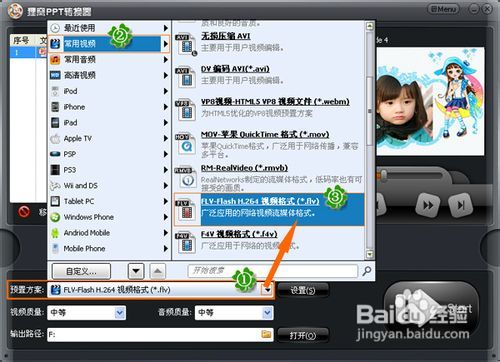Click the 常用音频 music note icon
Viewport: 500px width, 362px height.
pyautogui.click(x=55, y=60)
